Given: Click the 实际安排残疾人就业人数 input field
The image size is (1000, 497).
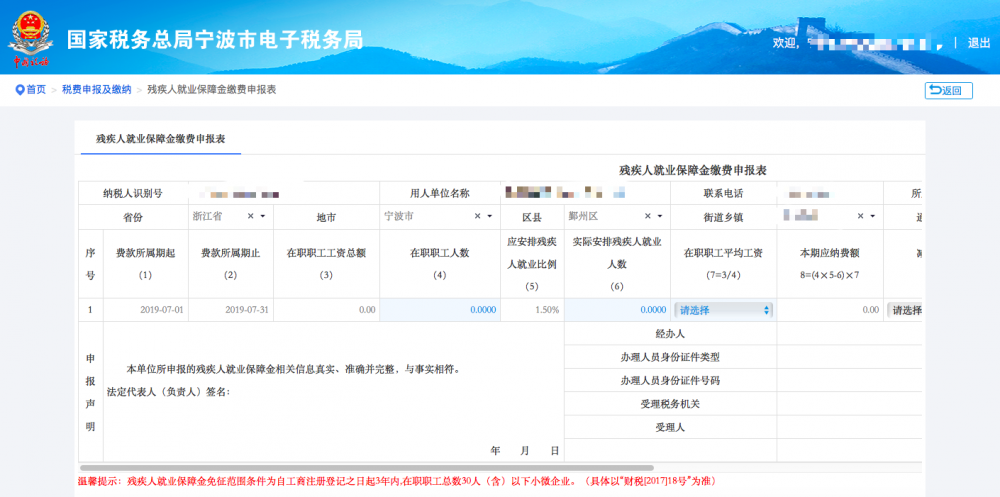Looking at the screenshot, I should (x=617, y=310).
